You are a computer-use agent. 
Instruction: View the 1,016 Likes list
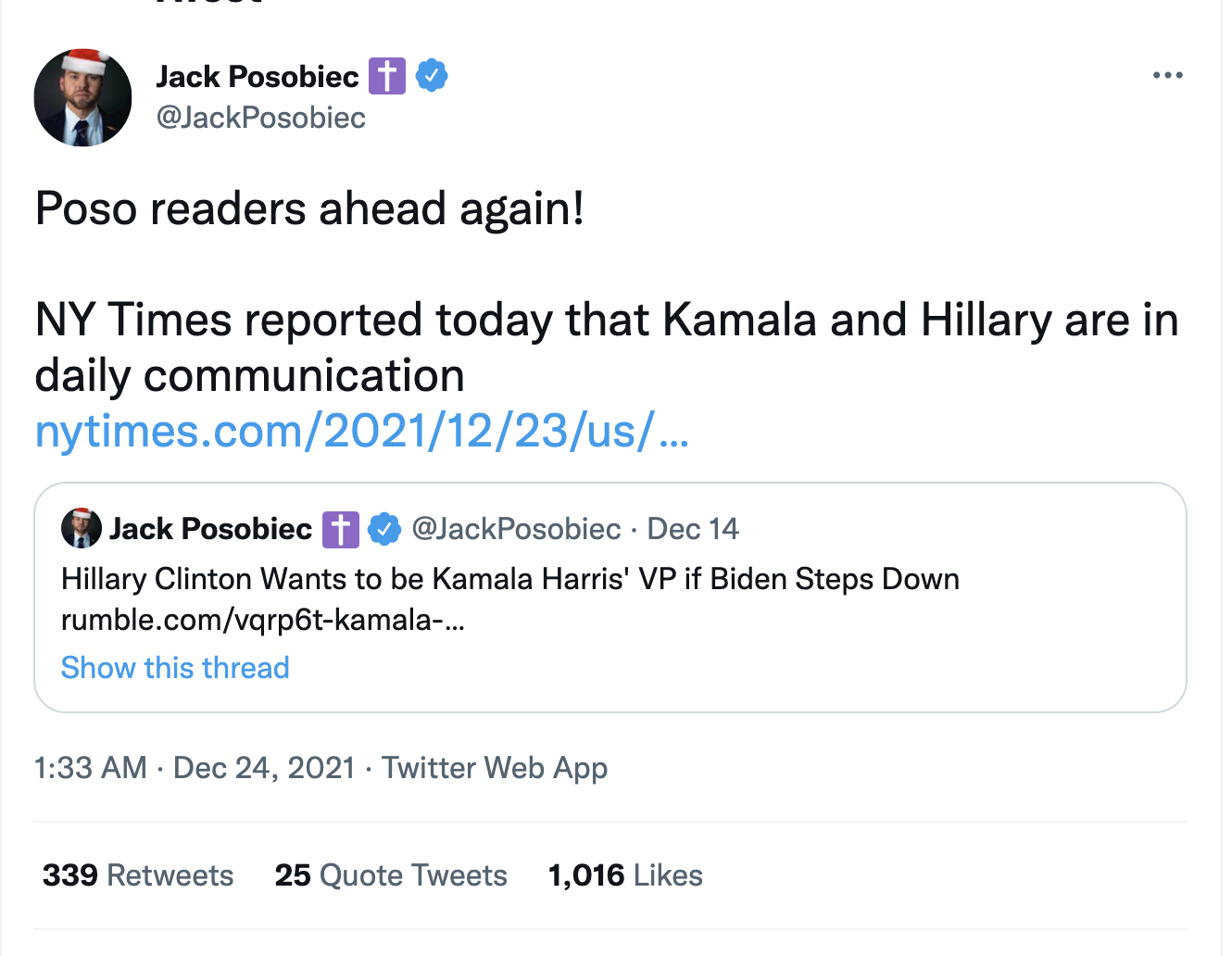[625, 875]
